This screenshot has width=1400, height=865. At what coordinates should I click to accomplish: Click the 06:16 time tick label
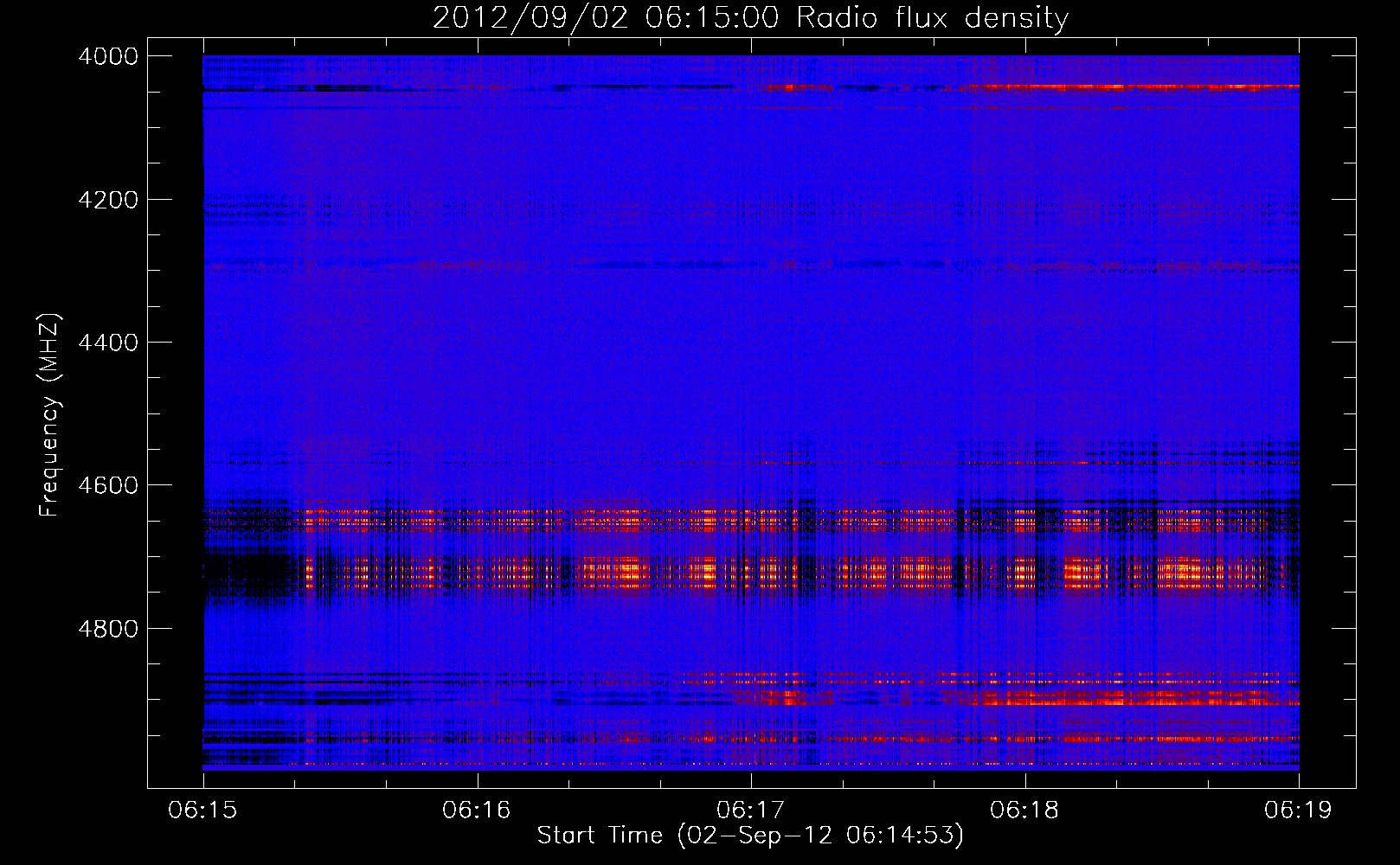[477, 811]
